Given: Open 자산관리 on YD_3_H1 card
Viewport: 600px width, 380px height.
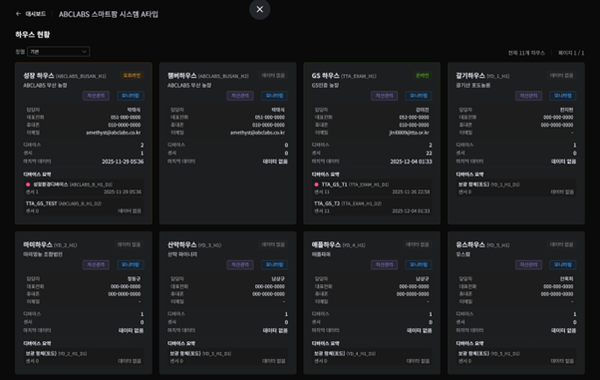Looking at the screenshot, I should coord(240,265).
